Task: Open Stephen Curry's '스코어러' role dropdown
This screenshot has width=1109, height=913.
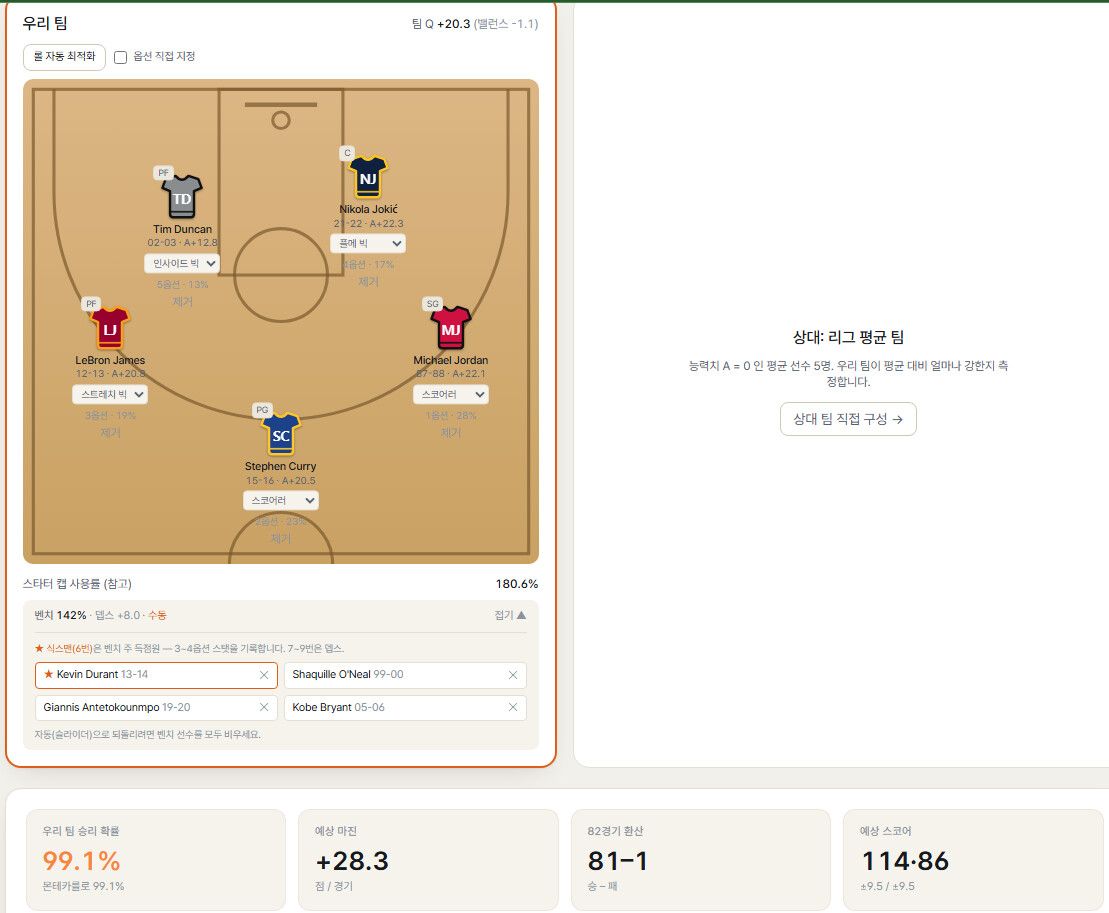Action: click(281, 501)
